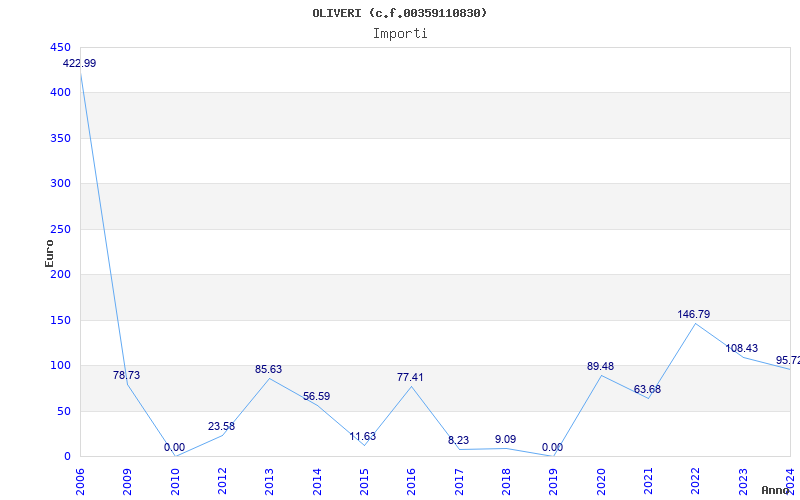800x500 pixels.
Task: Click the 2021 x-axis year
Action: [x=648, y=481]
